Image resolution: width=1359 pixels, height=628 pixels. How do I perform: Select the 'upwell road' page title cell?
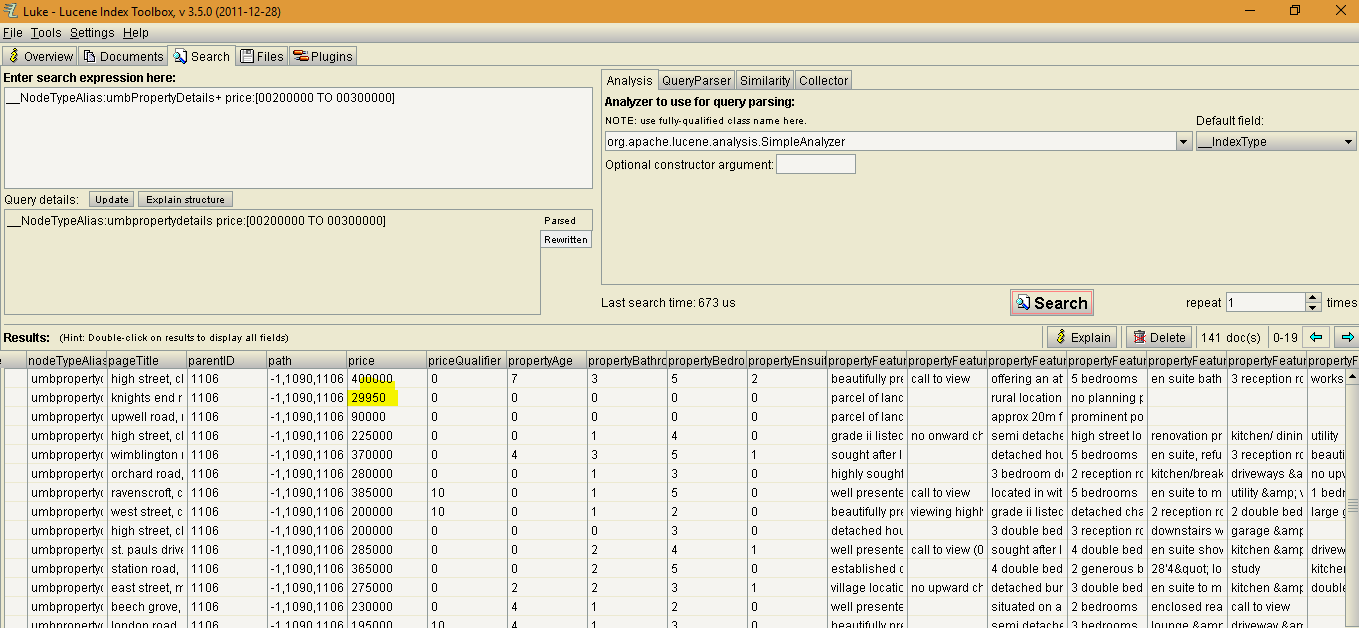click(146, 417)
